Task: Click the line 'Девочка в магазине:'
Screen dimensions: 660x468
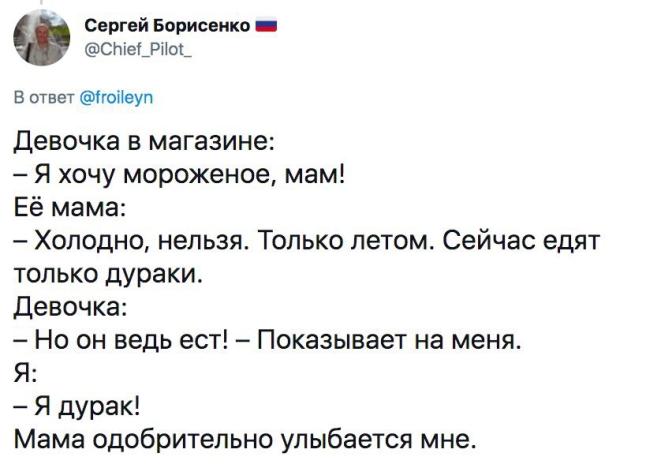Action: pos(145,141)
